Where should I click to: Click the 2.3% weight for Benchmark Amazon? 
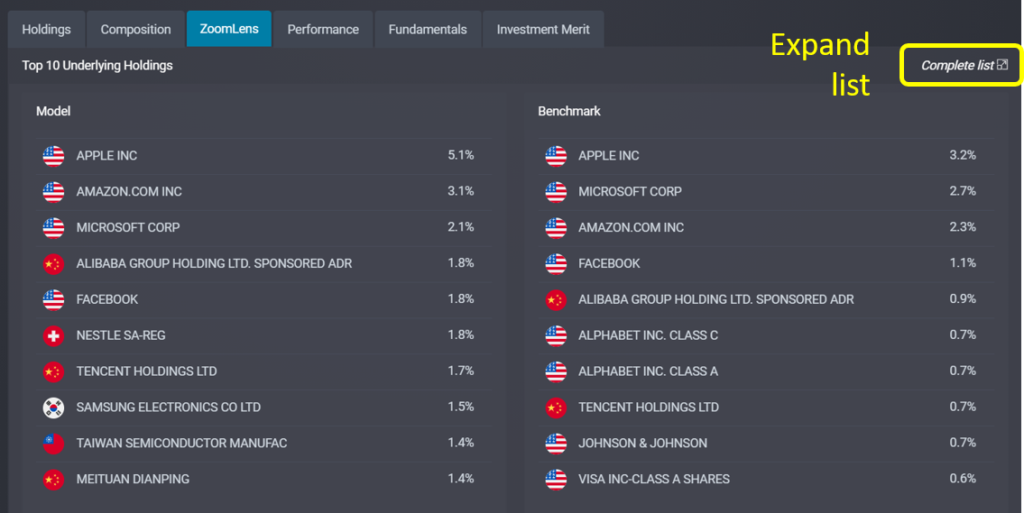click(x=963, y=227)
